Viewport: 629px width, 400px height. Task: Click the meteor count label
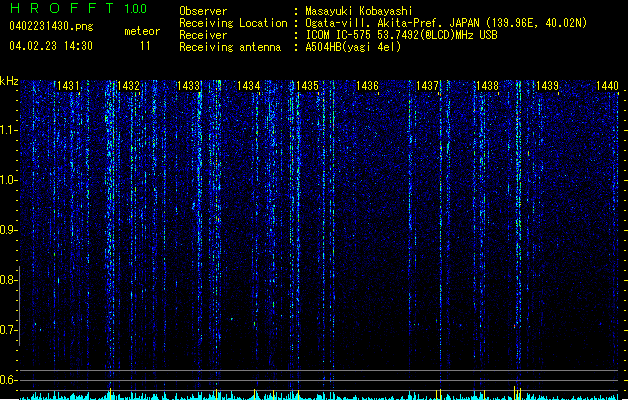point(142,31)
